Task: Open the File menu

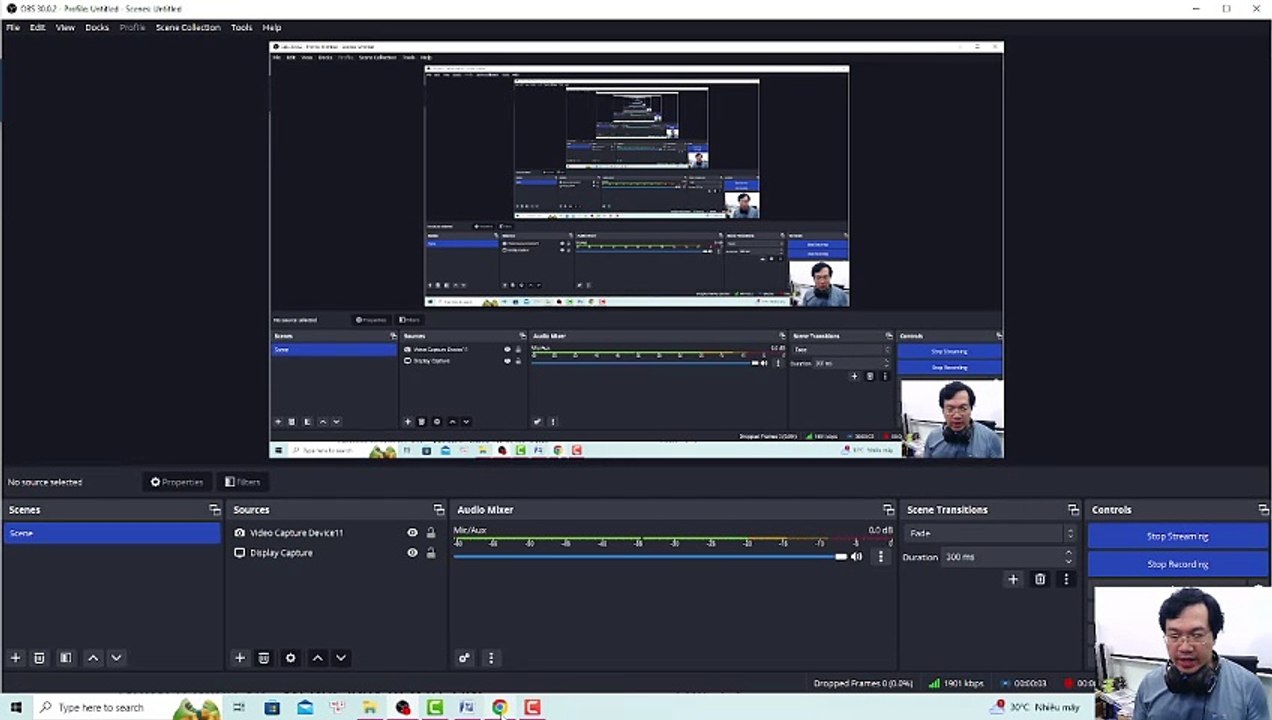Action: [x=13, y=27]
